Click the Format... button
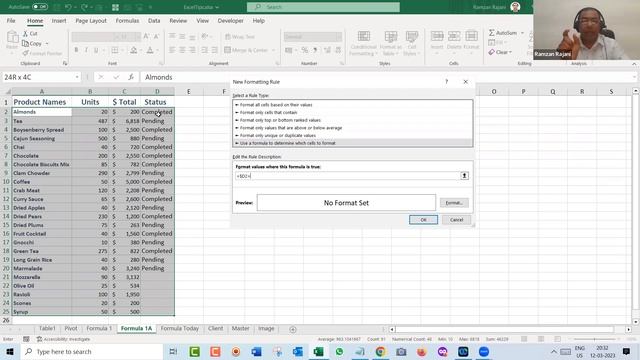This screenshot has height=360, width=640. (x=454, y=203)
